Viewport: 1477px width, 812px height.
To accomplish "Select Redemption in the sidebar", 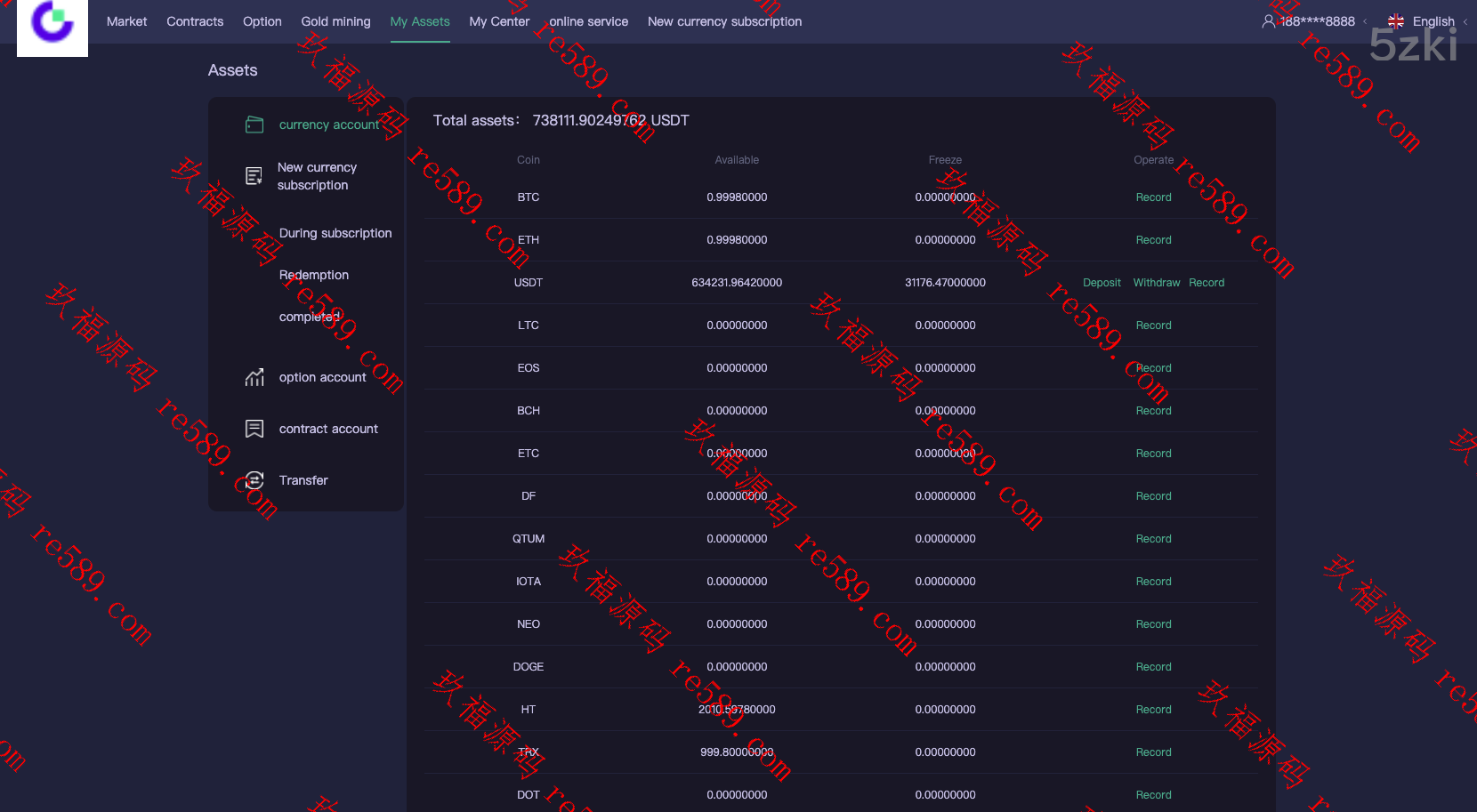I will coord(314,275).
